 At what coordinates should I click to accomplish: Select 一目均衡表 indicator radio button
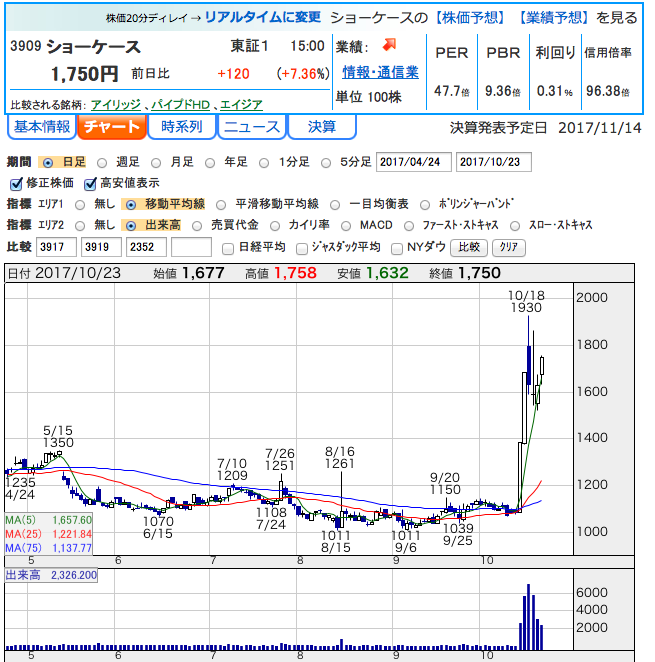[x=335, y=205]
